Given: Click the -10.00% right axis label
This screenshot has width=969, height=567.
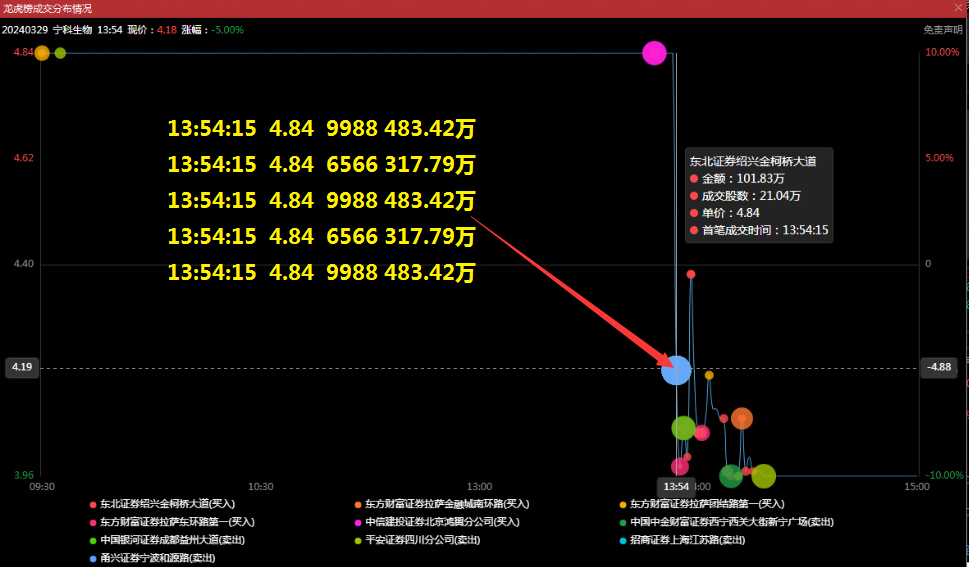Looking at the screenshot, I should tap(944, 475).
